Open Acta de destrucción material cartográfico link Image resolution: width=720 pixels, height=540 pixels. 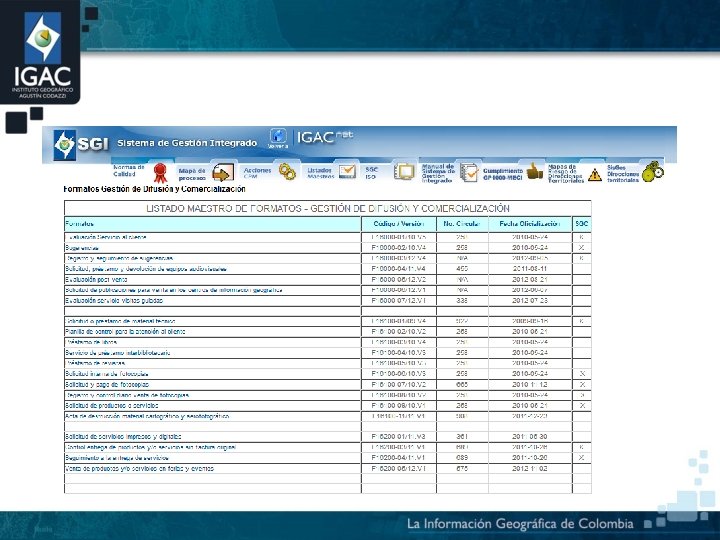click(x=147, y=416)
